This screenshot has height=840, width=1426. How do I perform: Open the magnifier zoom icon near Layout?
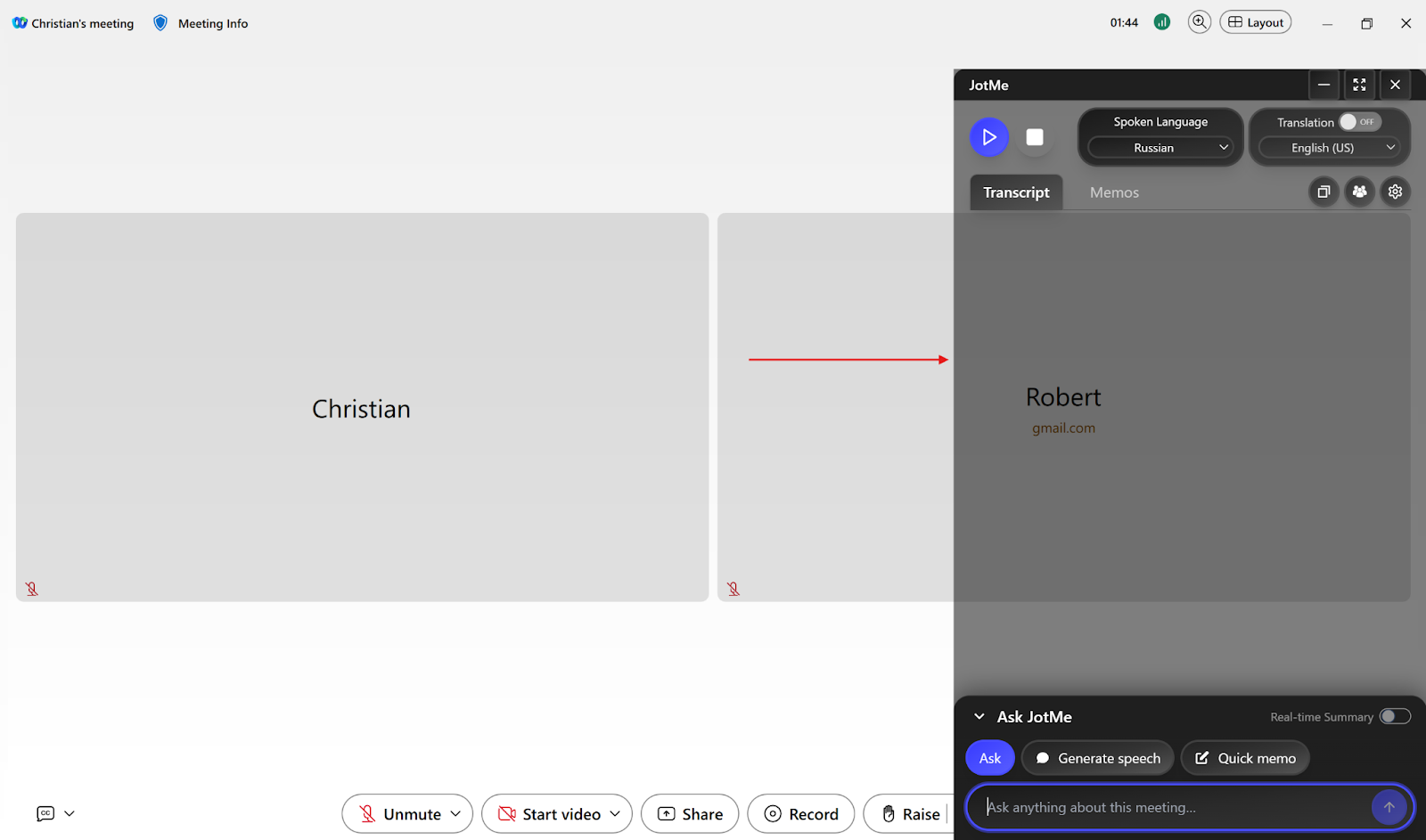point(1199,21)
